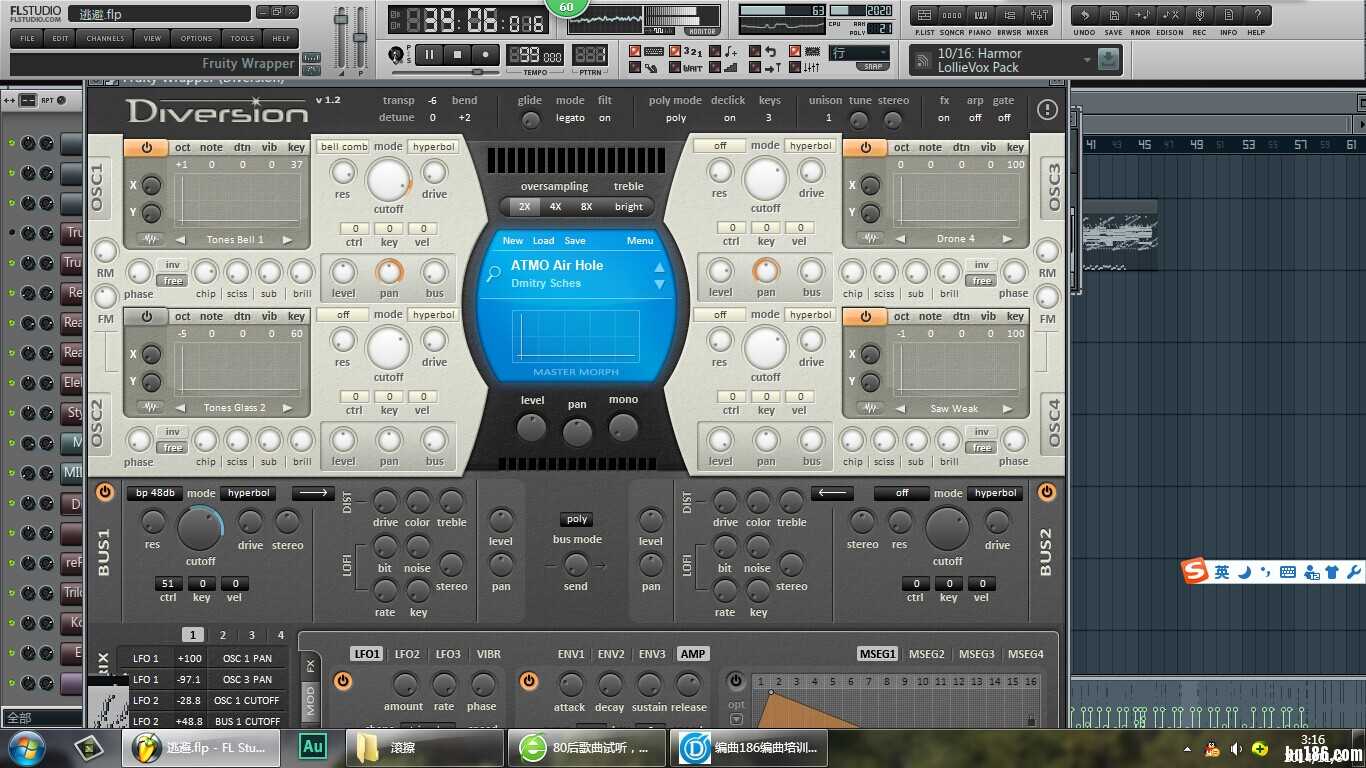Viewport: 1366px width, 768px height.
Task: Click the preset search magnifier icon
Action: pyautogui.click(x=493, y=273)
